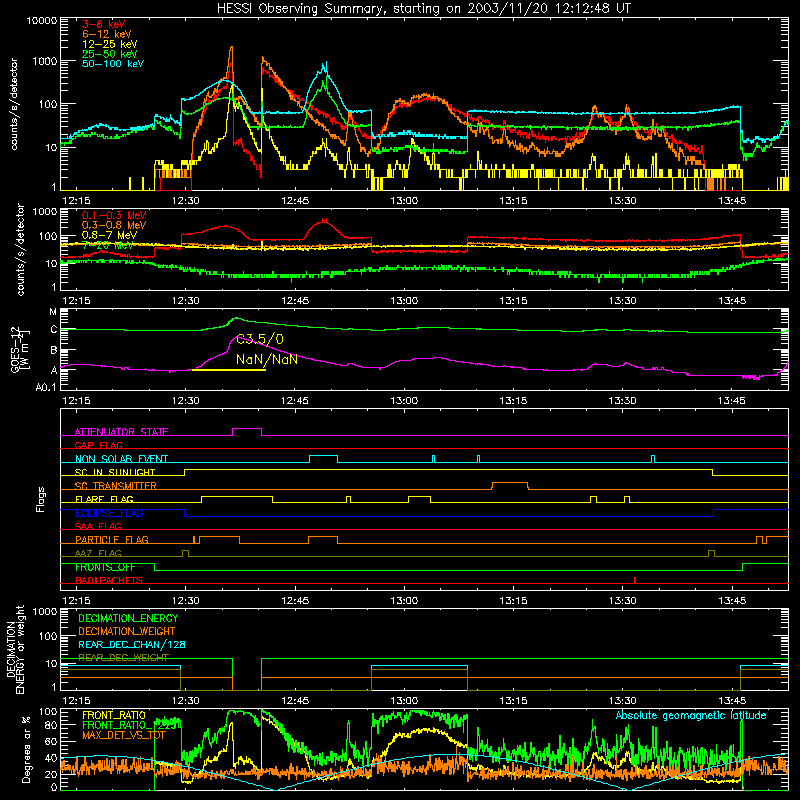800x800 pixels.
Task: Click the counts/s/detector axis title of top panel
Action: pos(14,104)
